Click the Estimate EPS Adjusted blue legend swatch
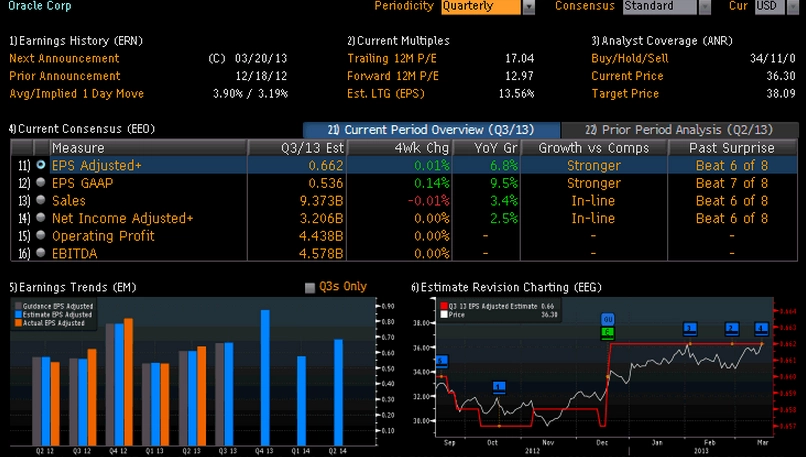Image resolution: width=806 pixels, height=457 pixels. (18, 314)
